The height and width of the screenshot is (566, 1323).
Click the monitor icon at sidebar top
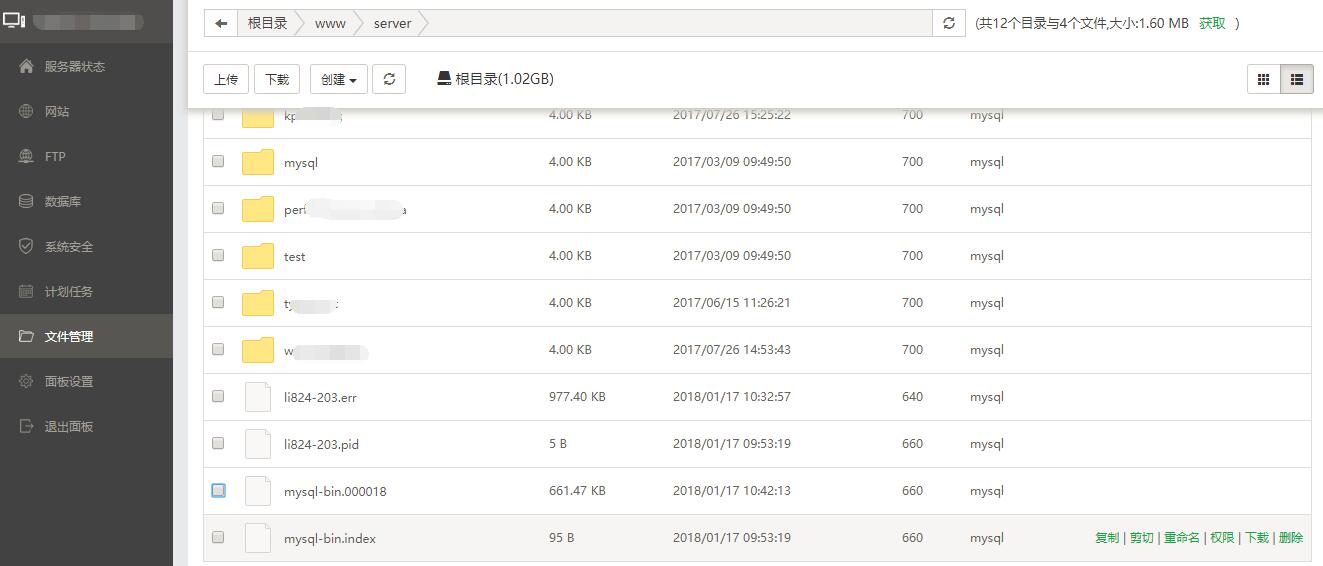(14, 19)
